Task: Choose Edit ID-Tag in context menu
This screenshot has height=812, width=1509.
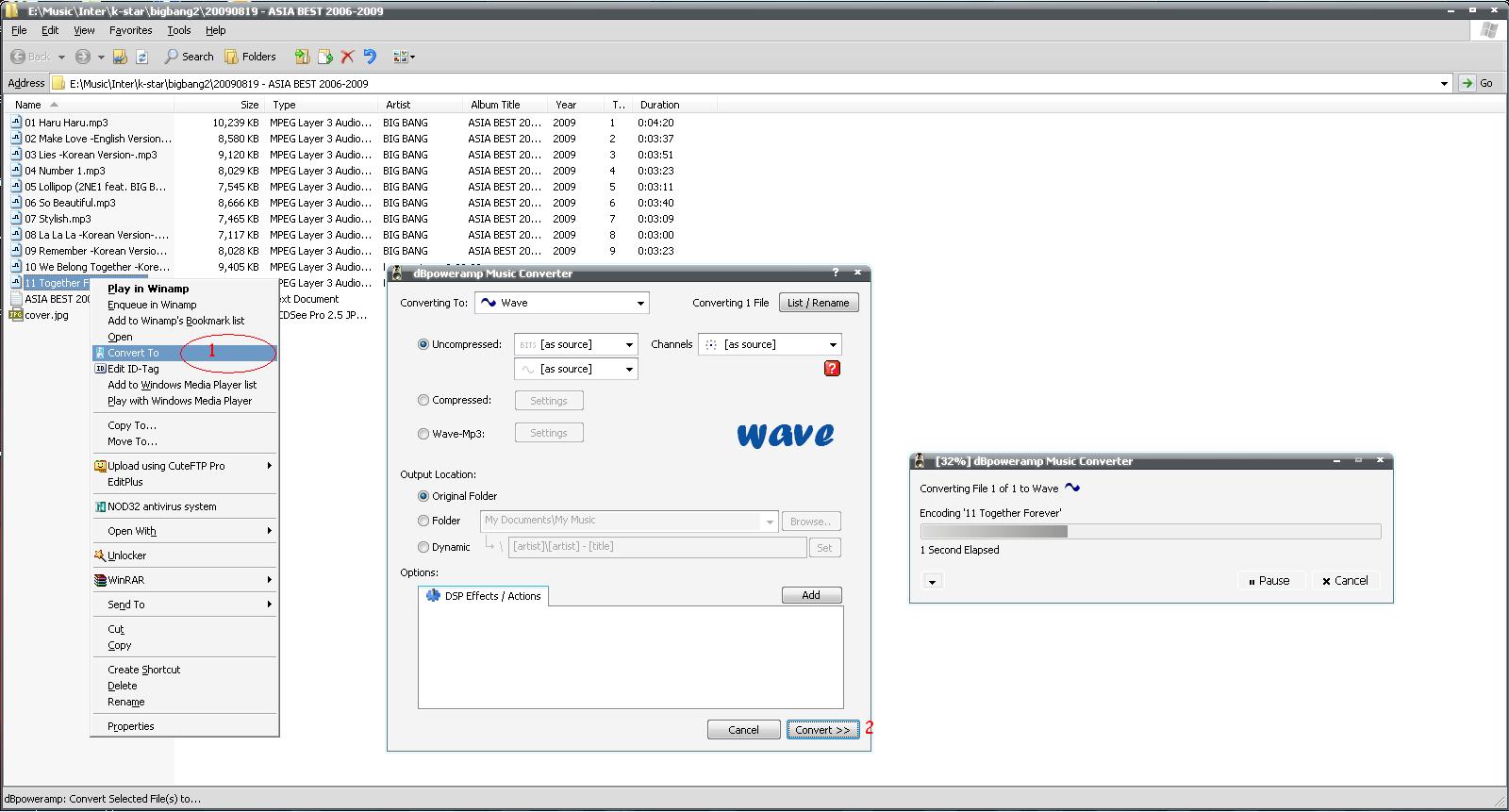Action: point(185,369)
